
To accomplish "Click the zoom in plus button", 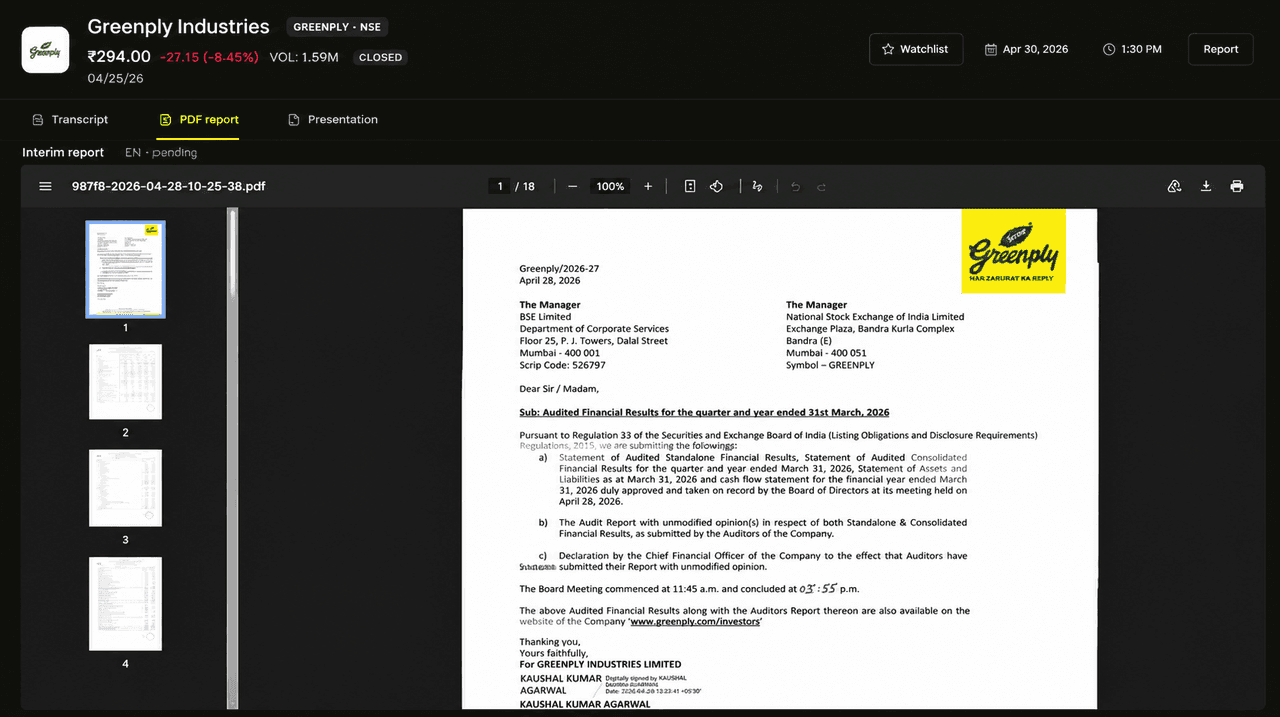I will coord(648,186).
